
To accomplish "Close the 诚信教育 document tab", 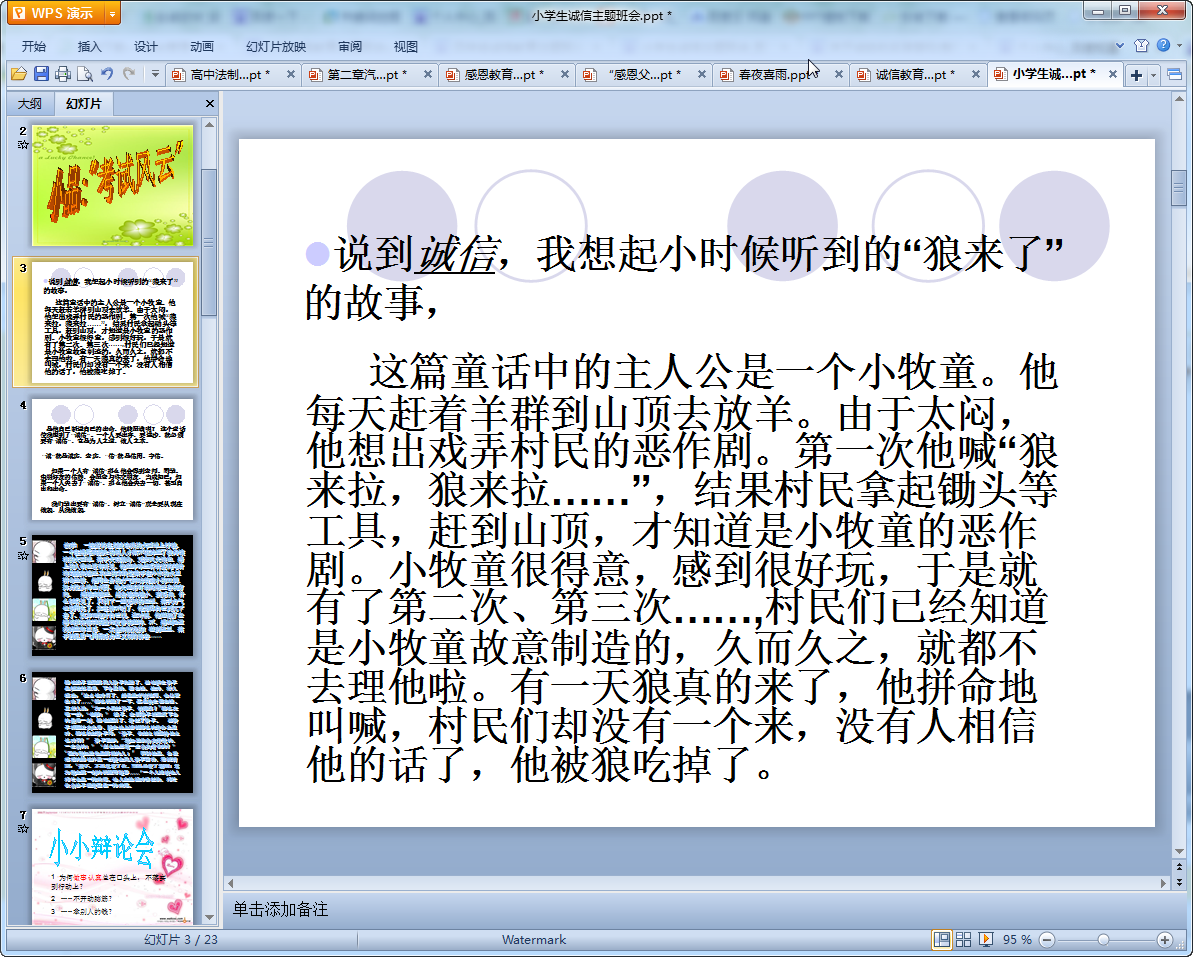I will click(975, 75).
